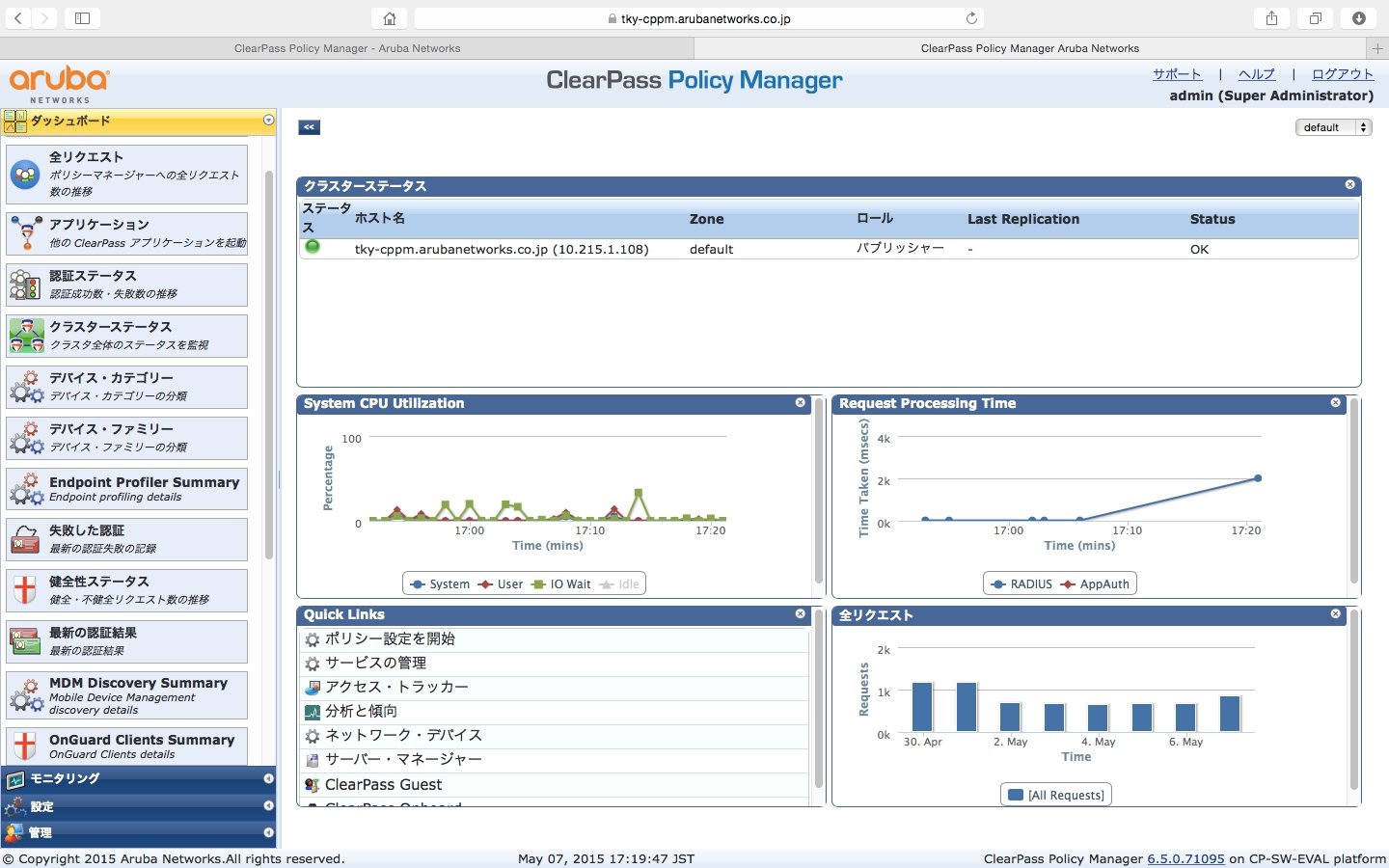Toggle Idle series in CPU legend
Screen dimensions: 1389x868
click(x=619, y=584)
